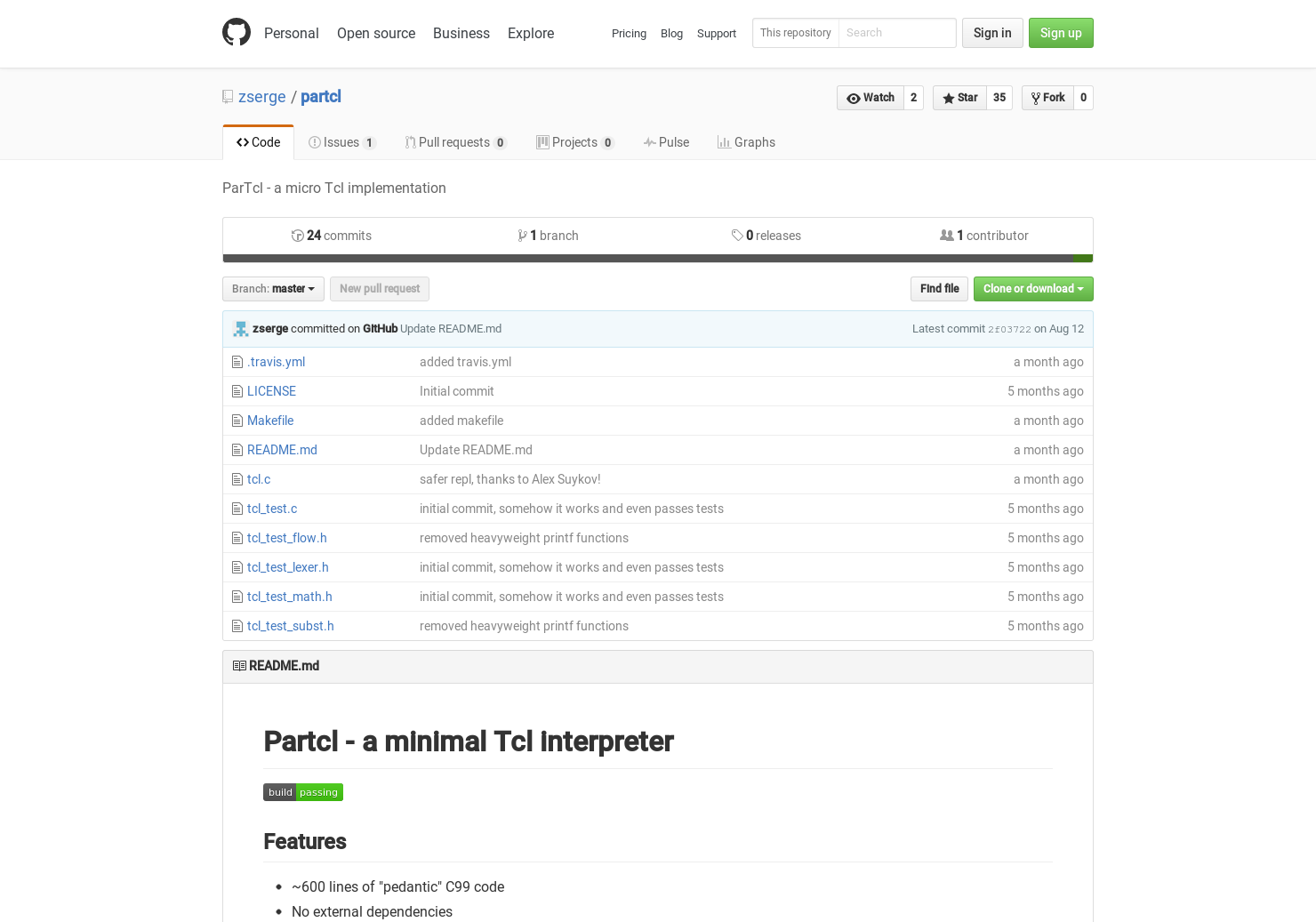
Task: Open the Issues tab
Action: pyautogui.click(x=342, y=142)
